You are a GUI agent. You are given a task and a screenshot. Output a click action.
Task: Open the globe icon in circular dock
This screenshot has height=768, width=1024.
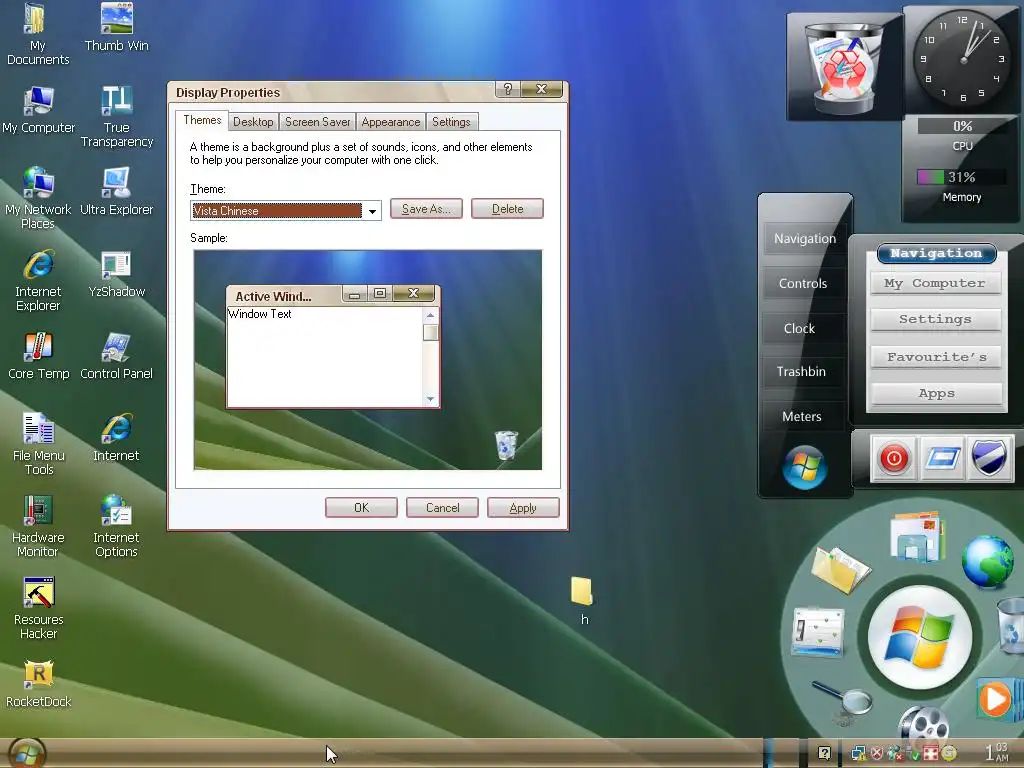click(988, 561)
